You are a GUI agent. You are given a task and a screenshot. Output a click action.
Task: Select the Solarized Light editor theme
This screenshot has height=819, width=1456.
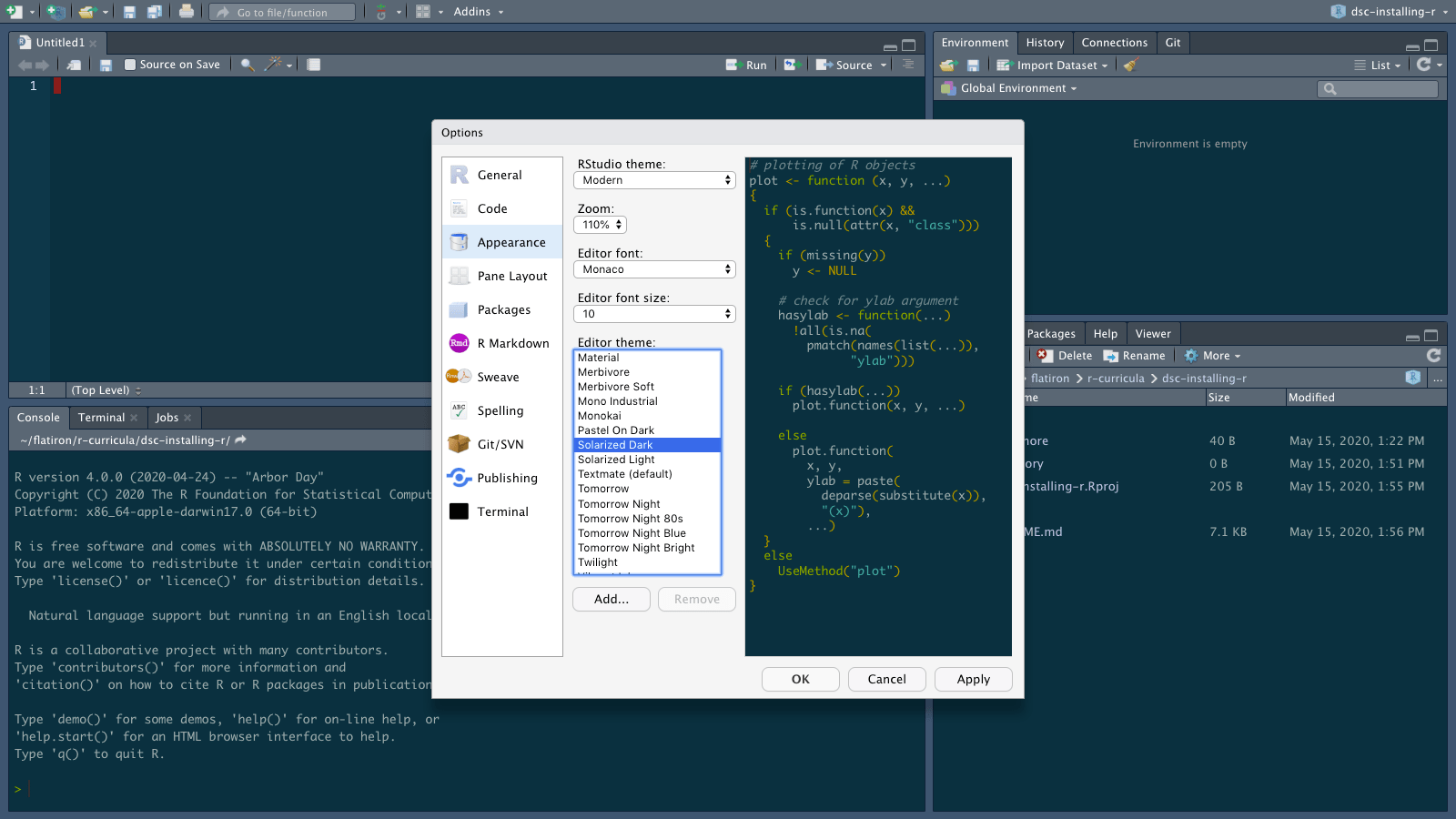615,459
